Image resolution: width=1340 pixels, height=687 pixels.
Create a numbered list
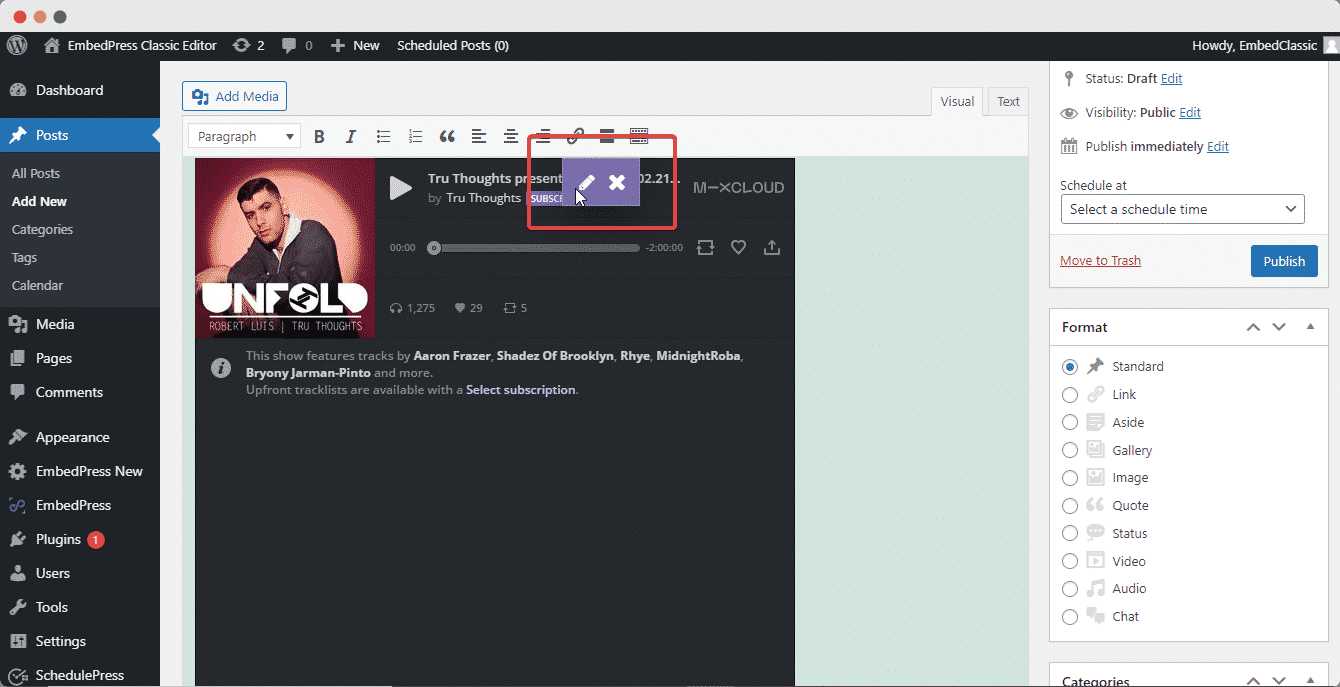tap(415, 136)
